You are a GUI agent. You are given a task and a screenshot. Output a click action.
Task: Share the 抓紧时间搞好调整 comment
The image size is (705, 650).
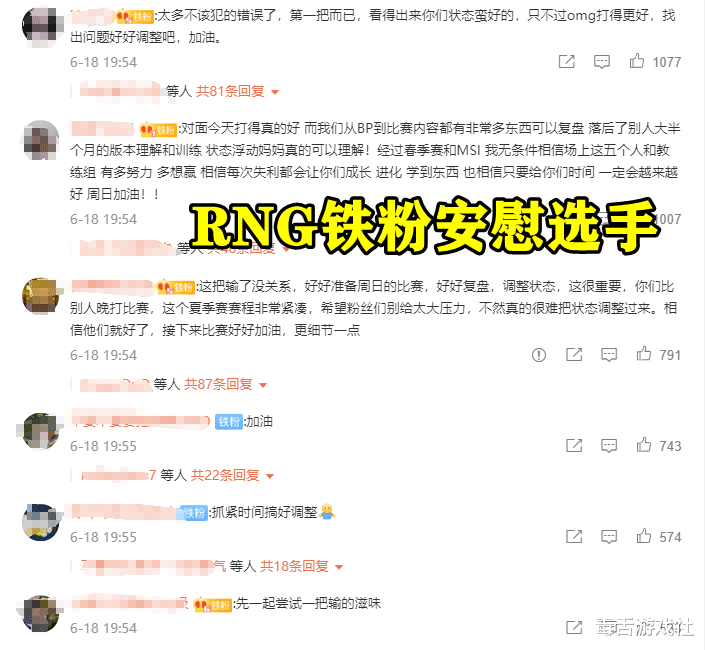(574, 537)
